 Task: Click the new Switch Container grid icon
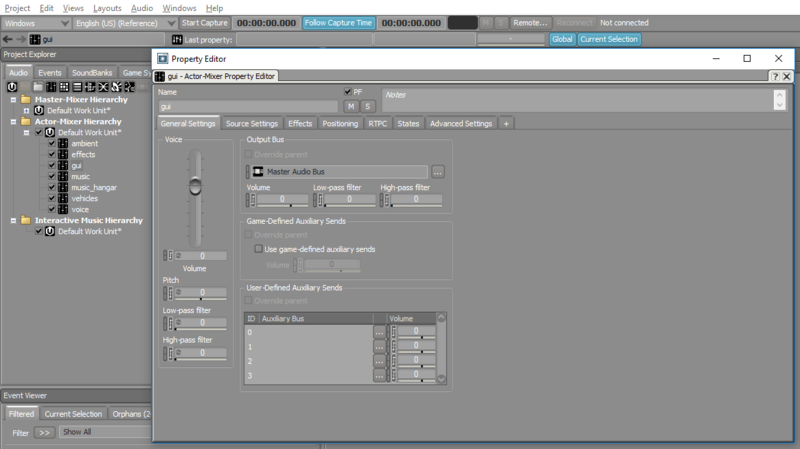tap(64, 87)
